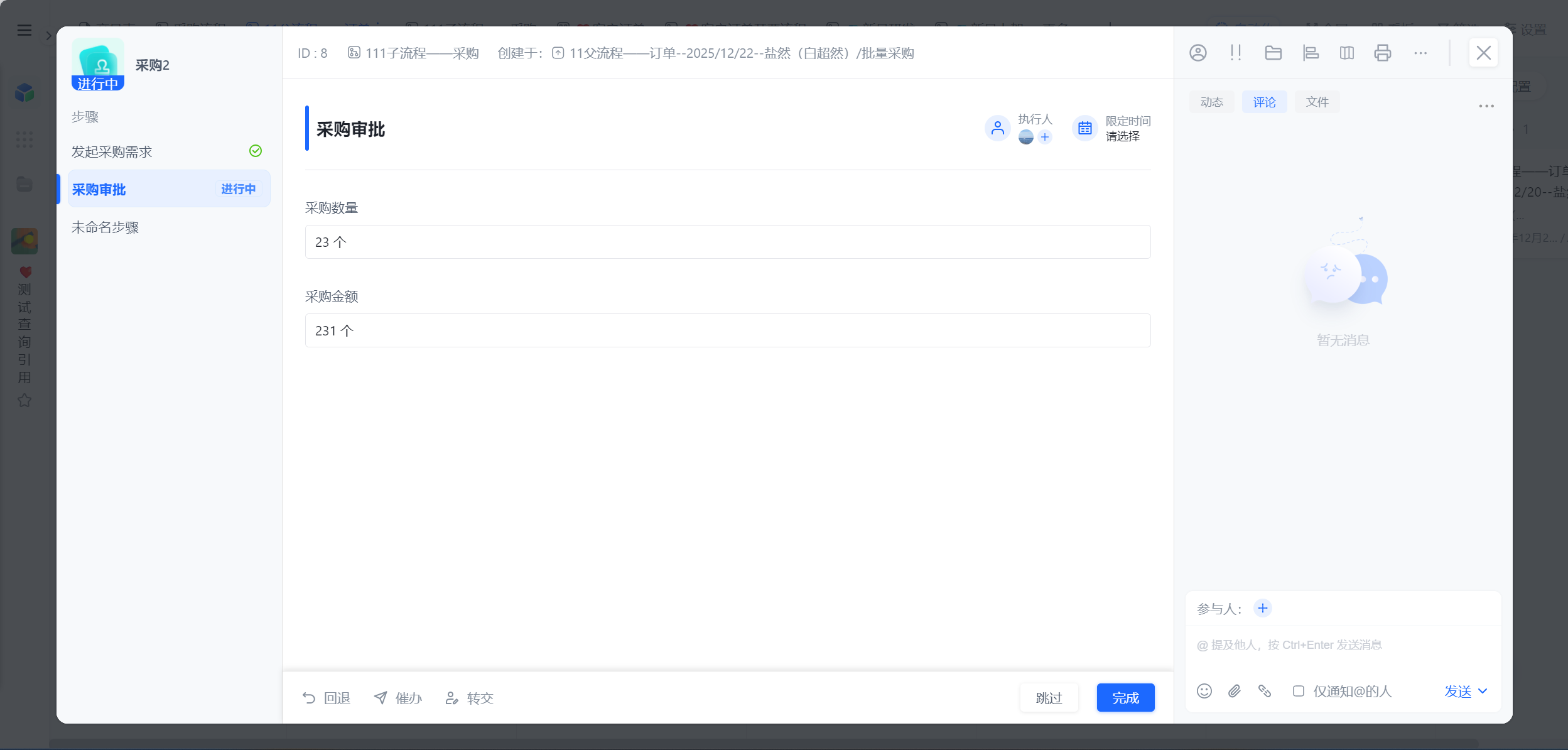Insert a link using the chain icon
Viewport: 1568px width, 750px height.
click(x=1265, y=691)
